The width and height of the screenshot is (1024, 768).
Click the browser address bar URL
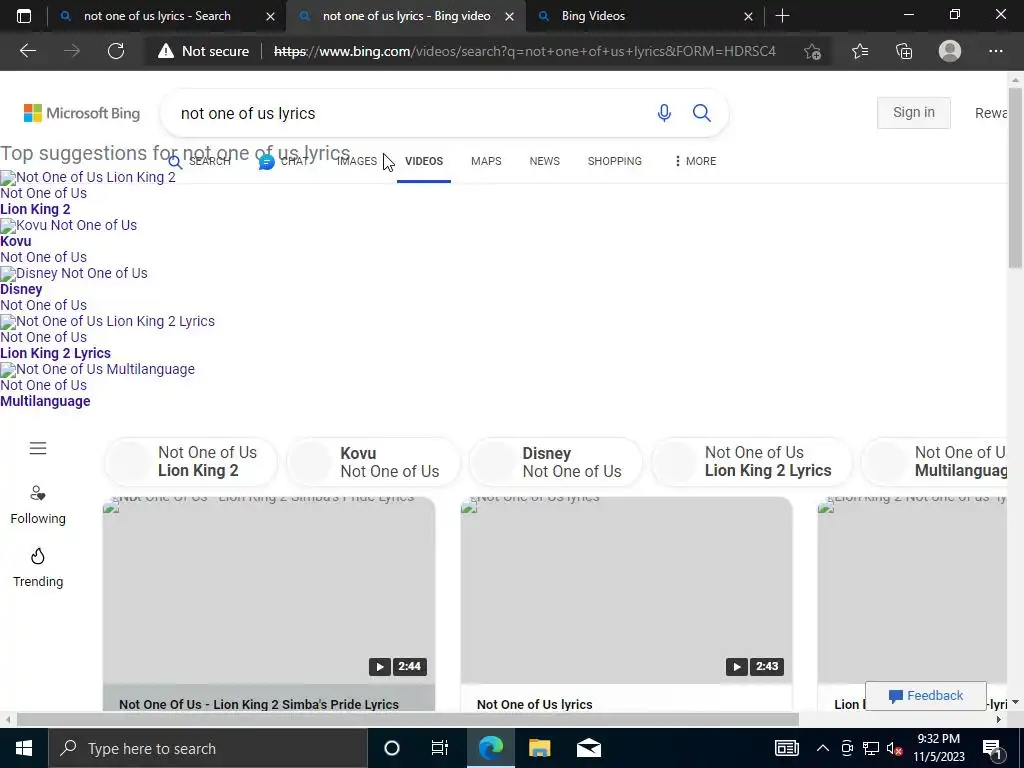pos(524,51)
